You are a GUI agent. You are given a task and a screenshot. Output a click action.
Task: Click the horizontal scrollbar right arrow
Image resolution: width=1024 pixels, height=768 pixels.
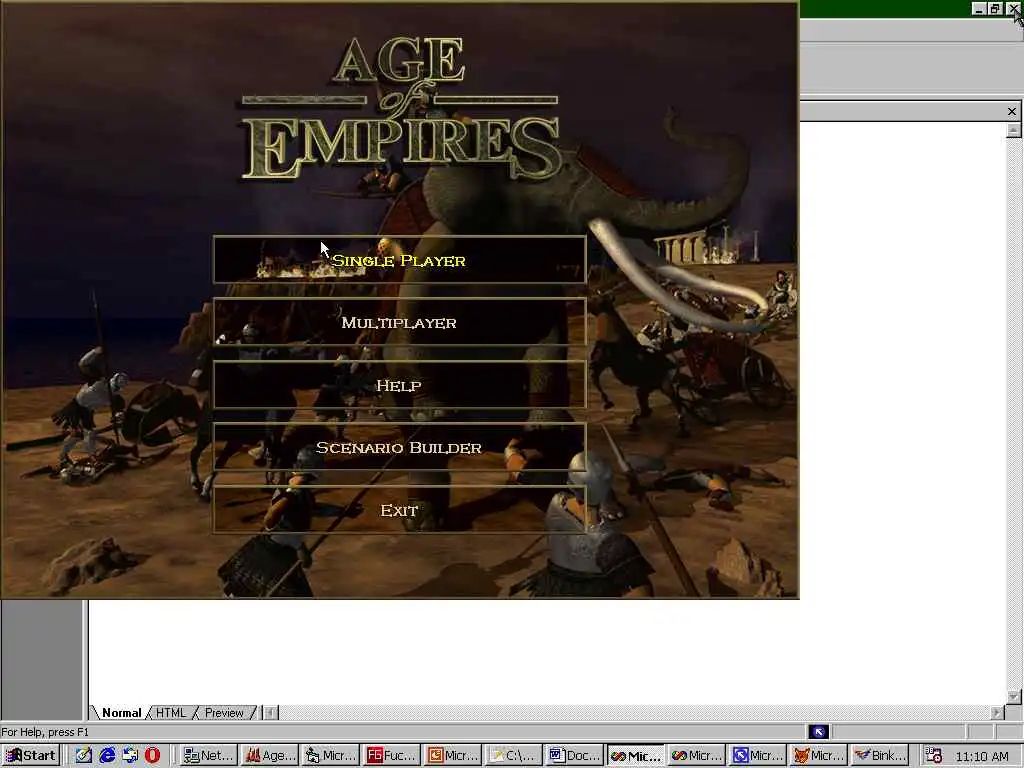point(997,712)
